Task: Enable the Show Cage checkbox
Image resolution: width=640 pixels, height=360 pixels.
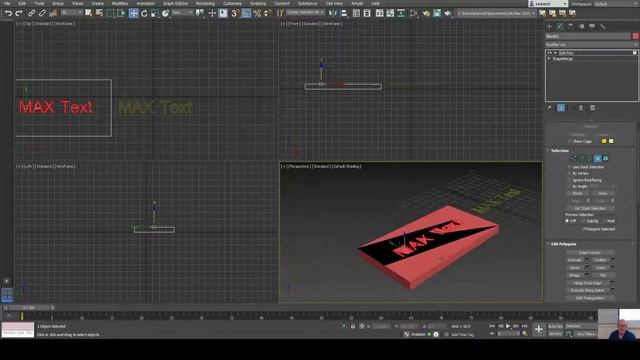Action: (570, 142)
